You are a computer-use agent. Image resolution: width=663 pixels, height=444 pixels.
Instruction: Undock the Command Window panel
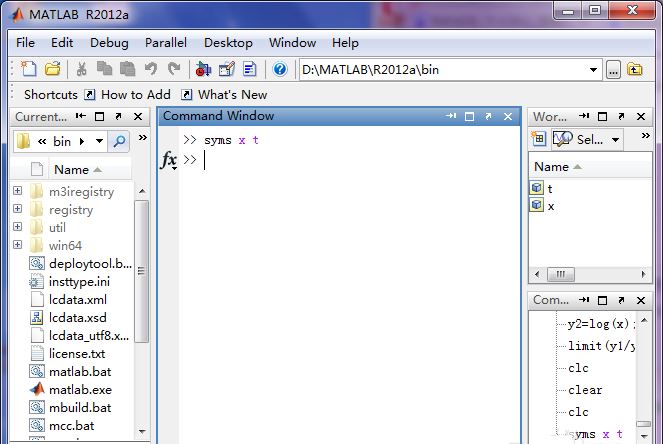[x=488, y=116]
